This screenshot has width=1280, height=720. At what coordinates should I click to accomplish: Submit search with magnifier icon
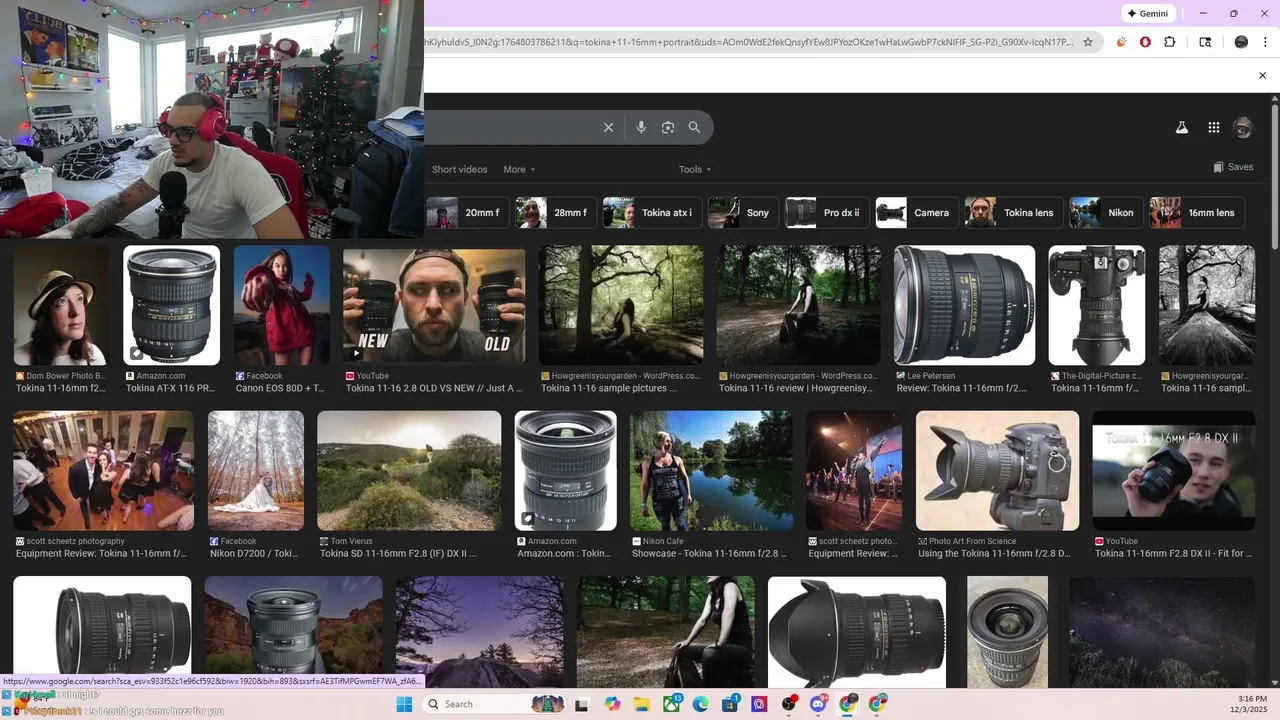[x=694, y=127]
